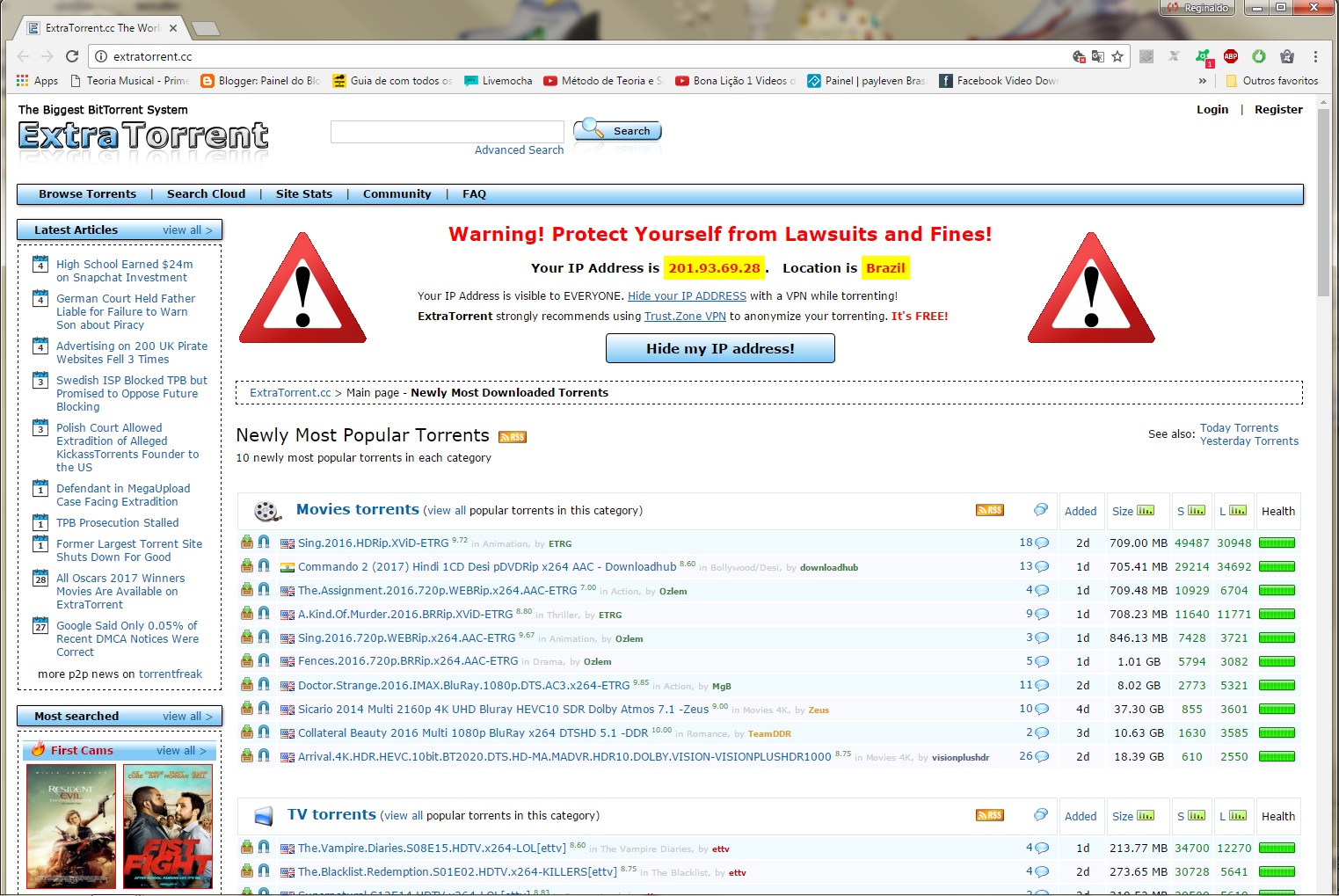Open the Today Torrents link
The image size is (1339, 896).
pos(1239,428)
